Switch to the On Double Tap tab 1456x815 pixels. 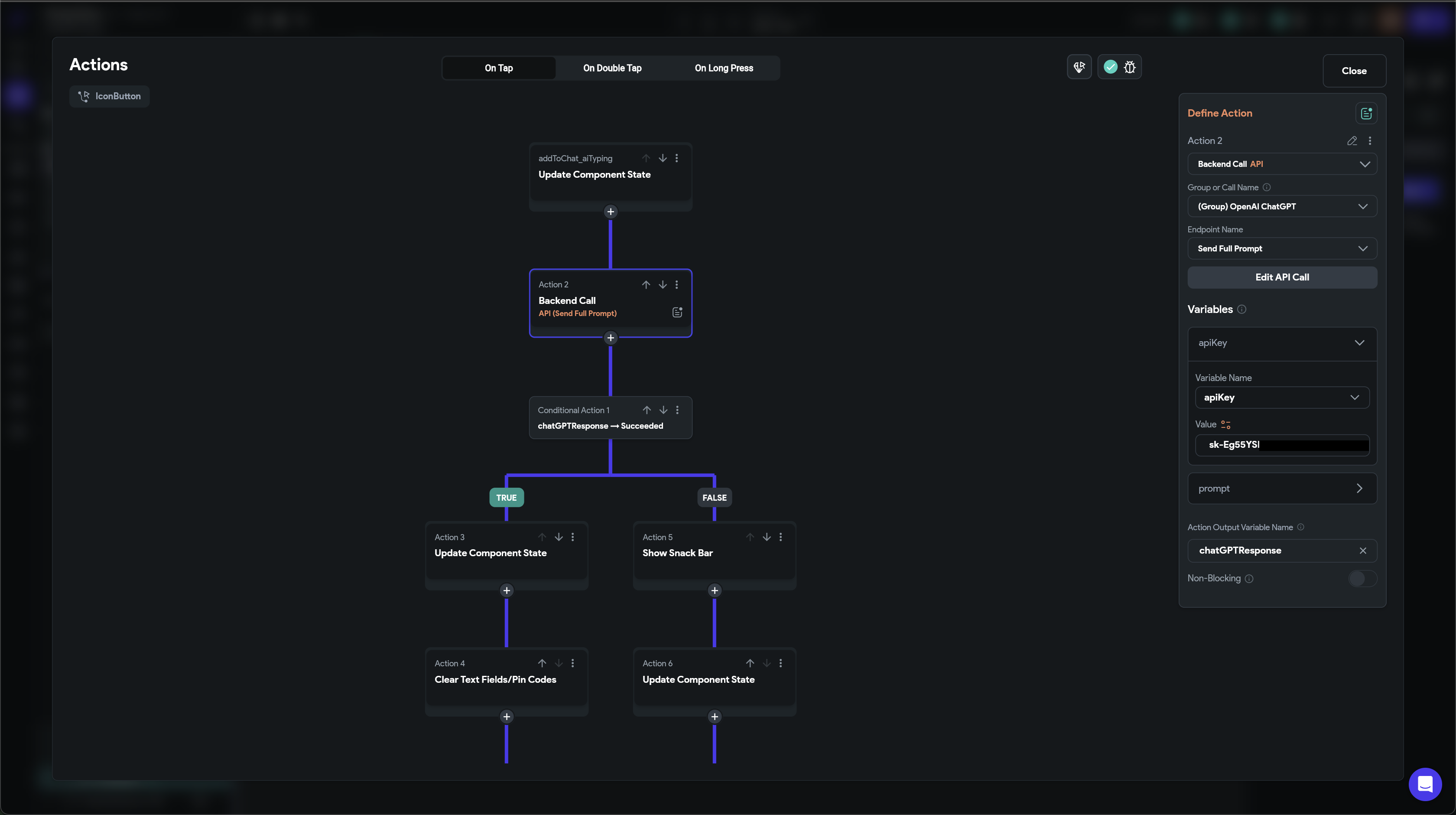click(612, 68)
